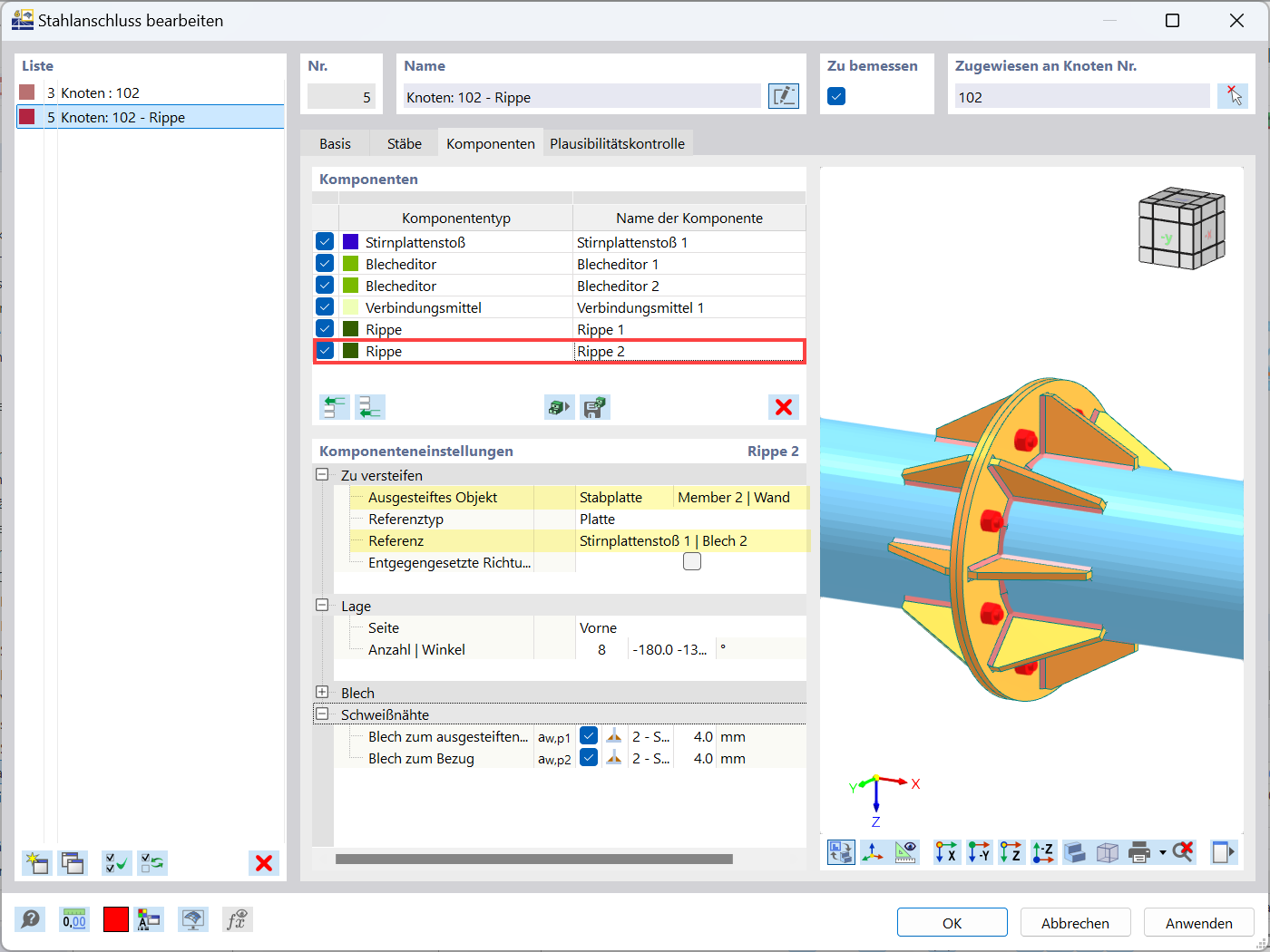Screen dimensions: 1270x952
Task: Uncheck the Rippe 1 row checkbox
Action: [x=325, y=329]
